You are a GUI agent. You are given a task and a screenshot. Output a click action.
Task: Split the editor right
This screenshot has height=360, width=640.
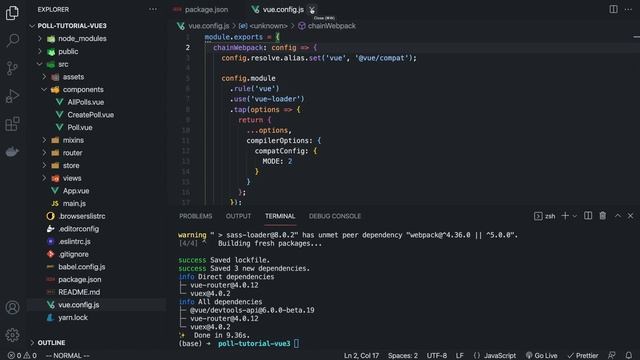613,9
